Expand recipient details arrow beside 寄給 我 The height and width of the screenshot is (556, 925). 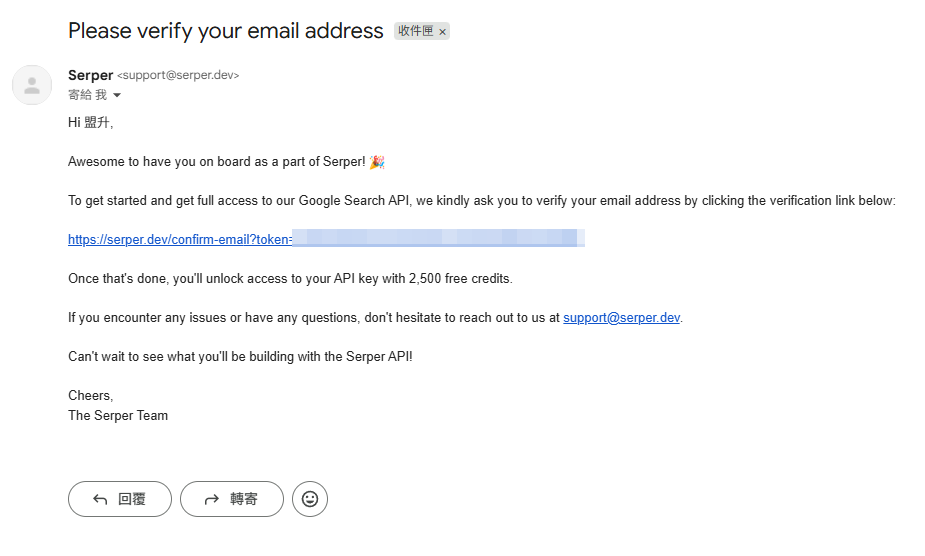(x=117, y=96)
